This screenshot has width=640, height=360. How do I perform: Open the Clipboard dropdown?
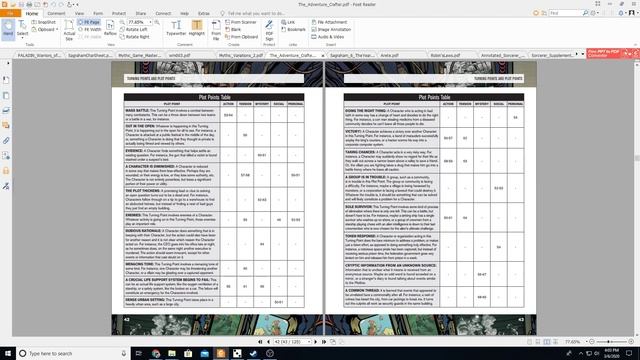tap(45, 29)
